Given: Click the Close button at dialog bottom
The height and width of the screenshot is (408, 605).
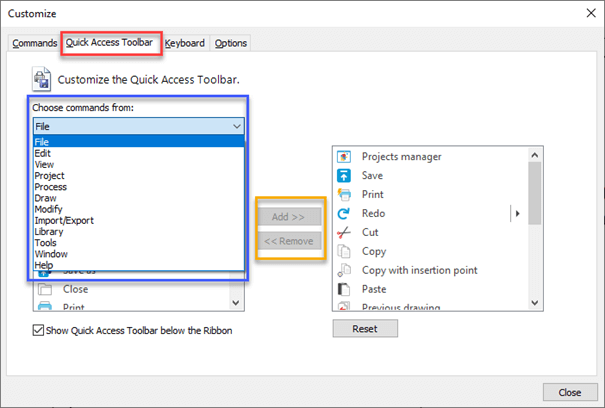Looking at the screenshot, I should click(x=570, y=392).
